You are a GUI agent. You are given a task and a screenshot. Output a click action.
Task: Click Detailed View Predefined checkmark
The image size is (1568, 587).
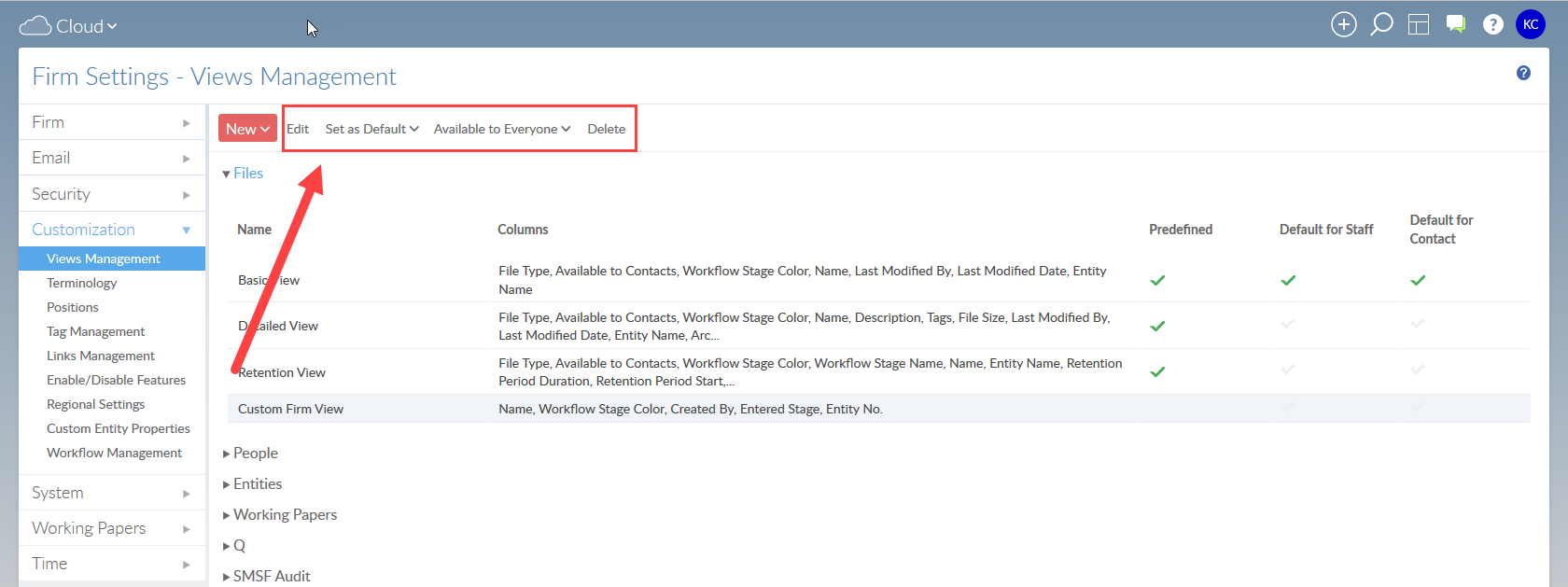click(x=1157, y=326)
